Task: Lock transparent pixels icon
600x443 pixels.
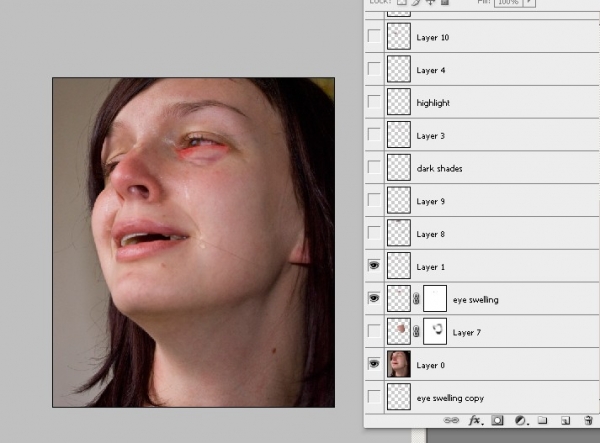Action: 401,2
